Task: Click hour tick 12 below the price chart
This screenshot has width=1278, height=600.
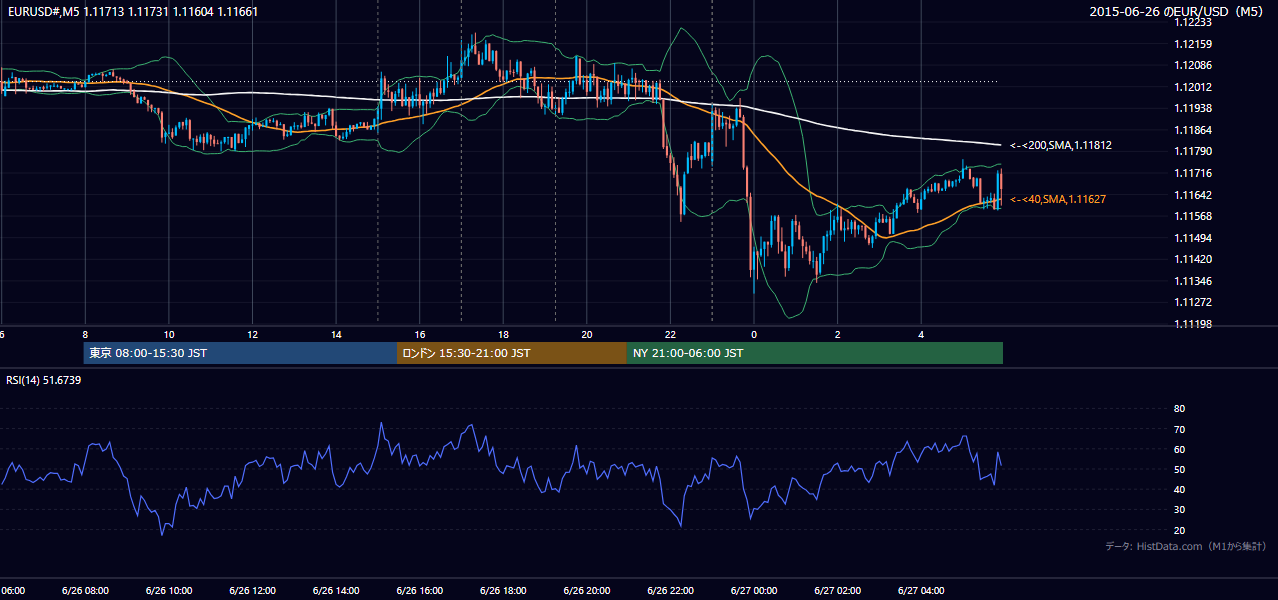Action: pyautogui.click(x=253, y=334)
